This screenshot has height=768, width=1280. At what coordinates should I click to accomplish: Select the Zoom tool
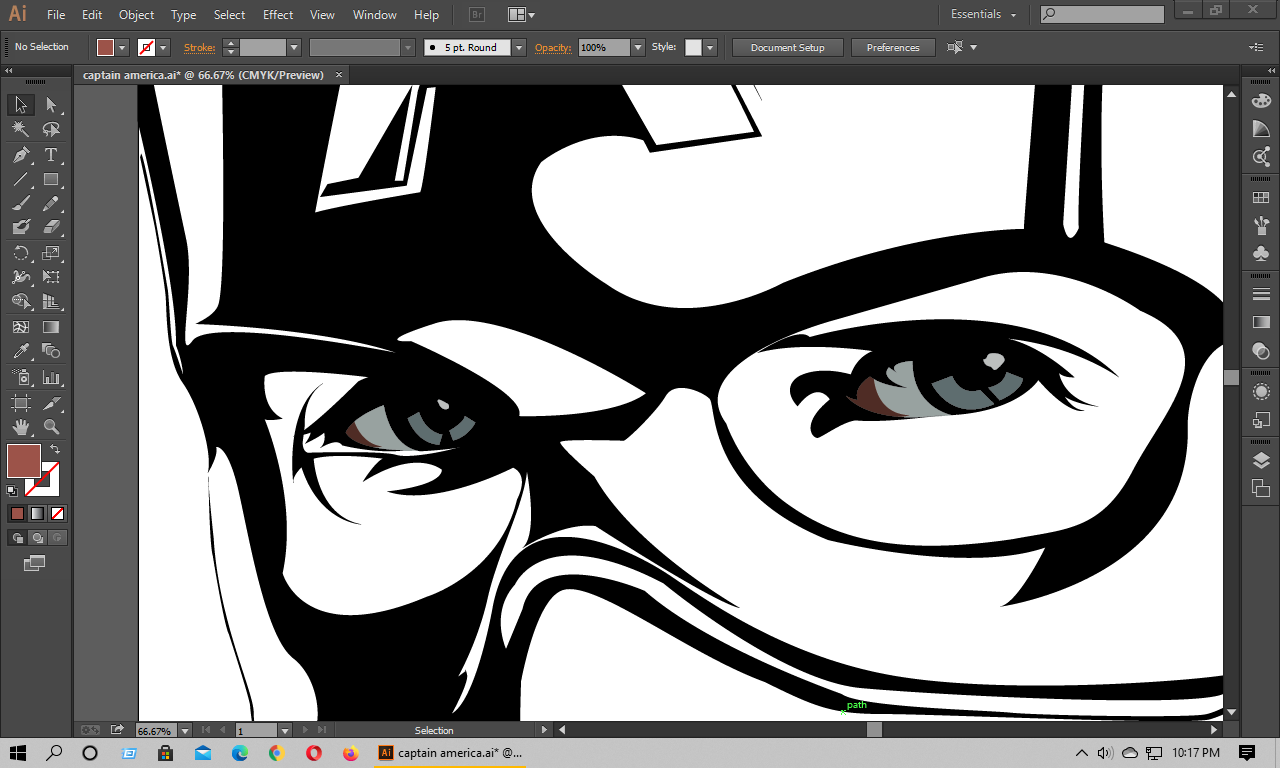(51, 427)
